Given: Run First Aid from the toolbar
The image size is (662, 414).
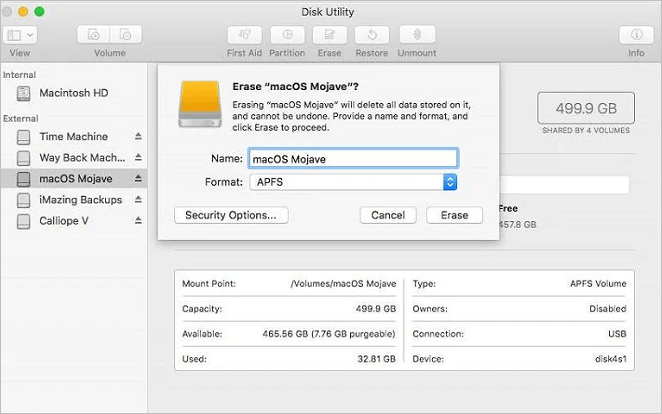Looking at the screenshot, I should coord(244,35).
